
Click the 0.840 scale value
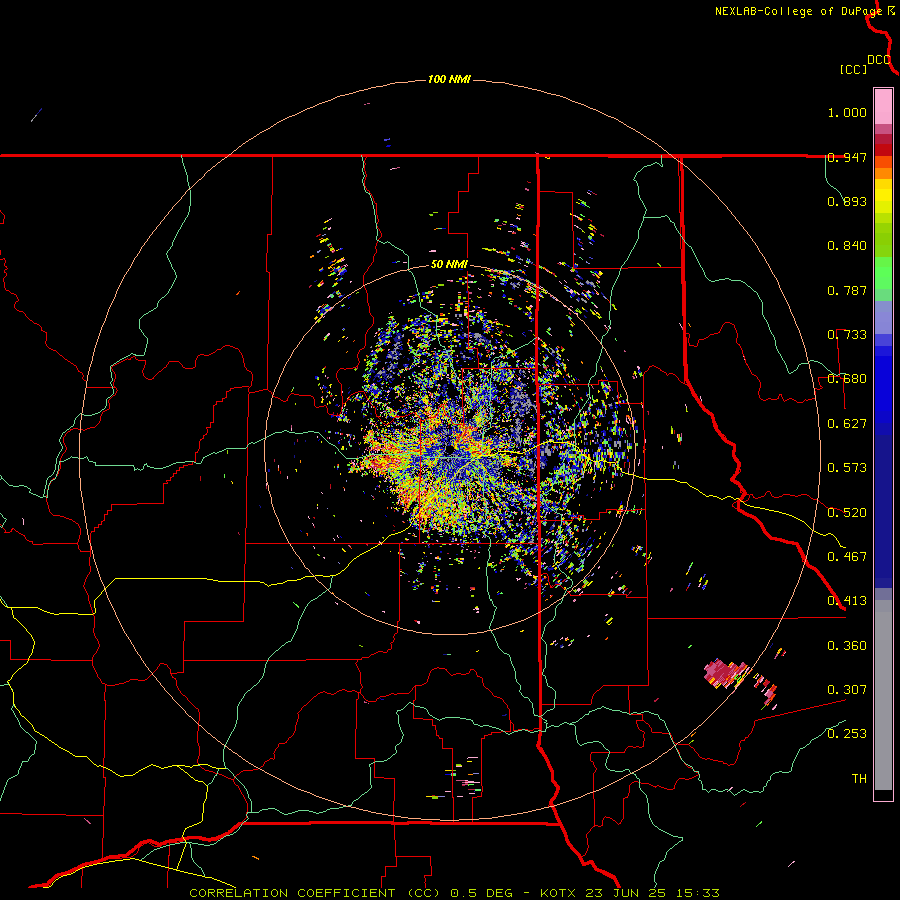847,246
